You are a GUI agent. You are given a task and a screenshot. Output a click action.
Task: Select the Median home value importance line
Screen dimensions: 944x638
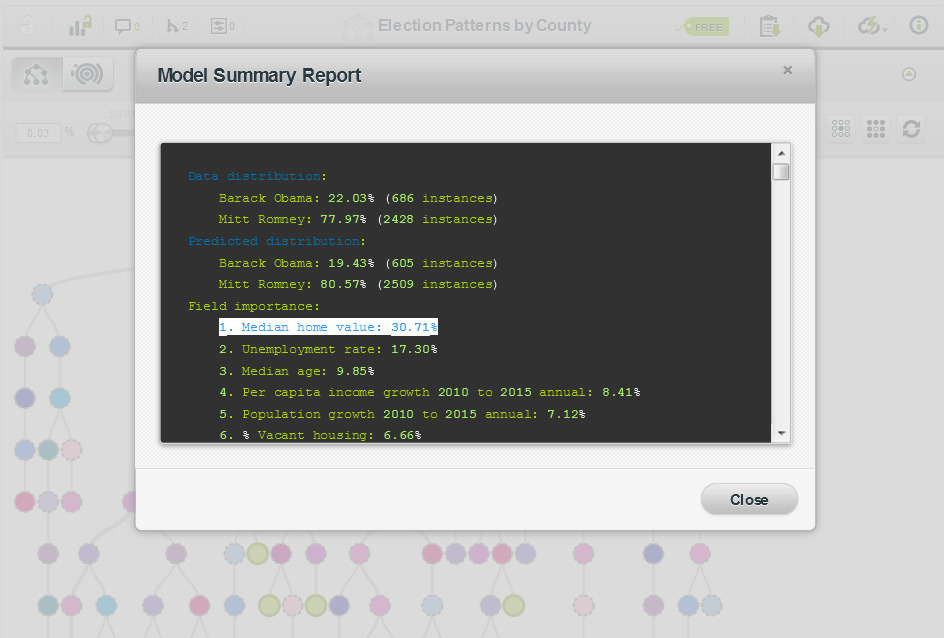[328, 327]
